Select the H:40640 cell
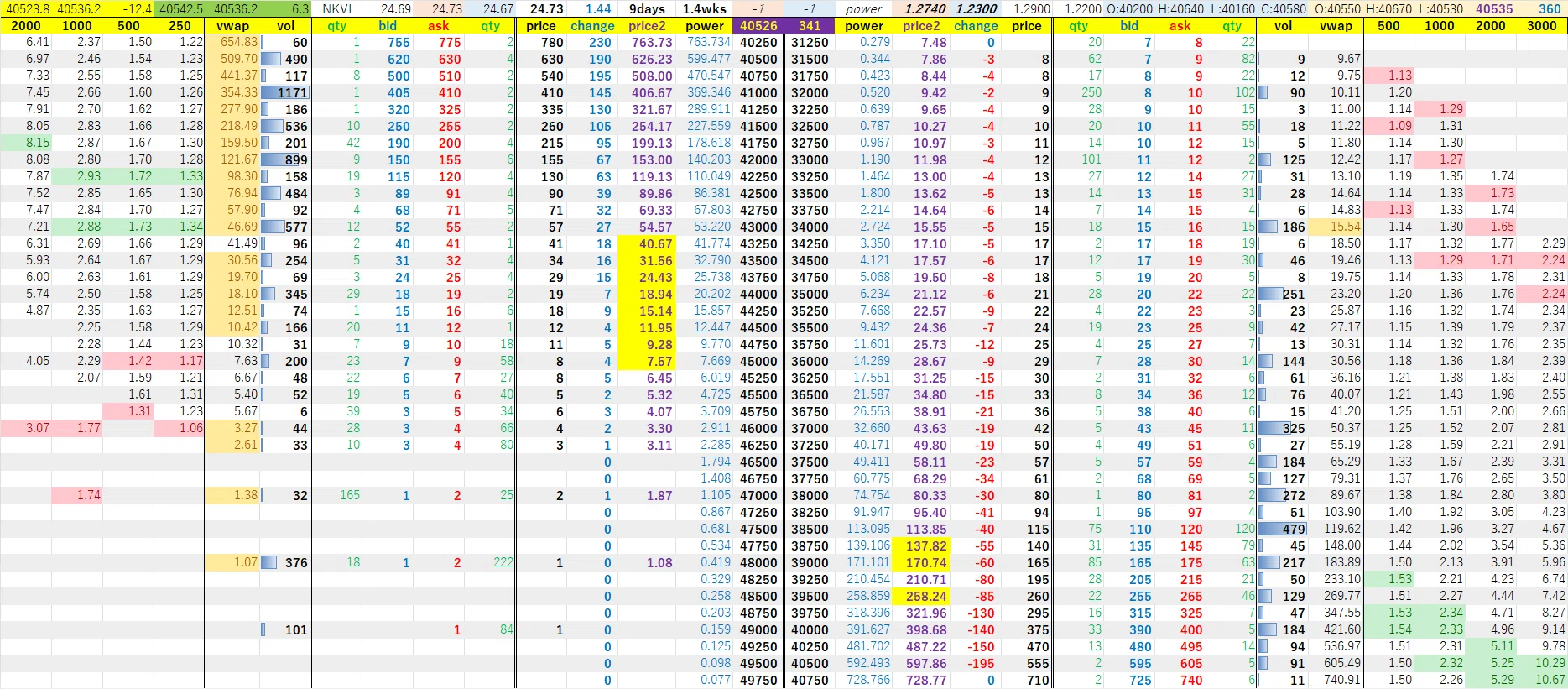The width and height of the screenshot is (1568, 689). coord(1182,9)
